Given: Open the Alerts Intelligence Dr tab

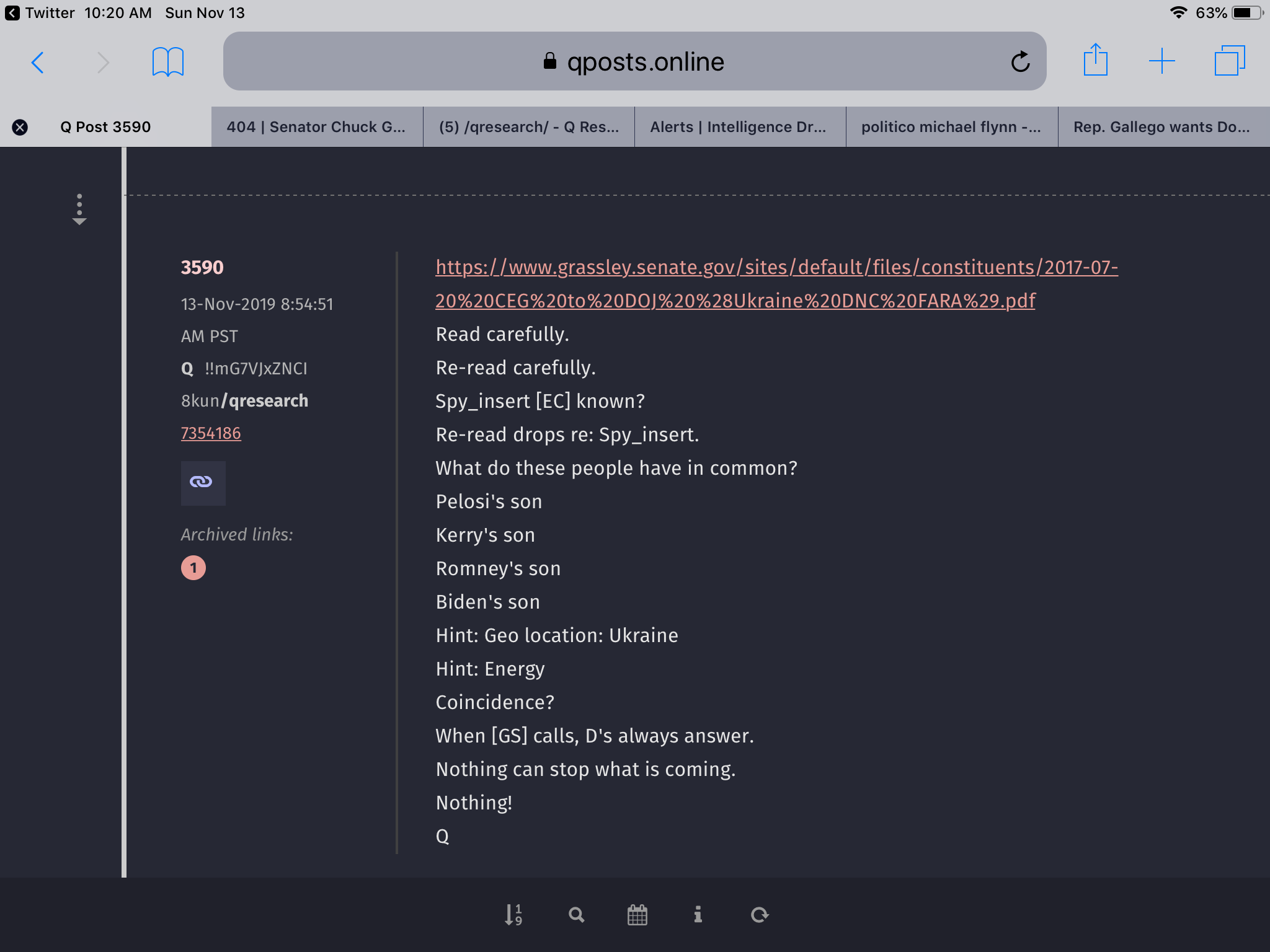Looking at the screenshot, I should pyautogui.click(x=740, y=127).
